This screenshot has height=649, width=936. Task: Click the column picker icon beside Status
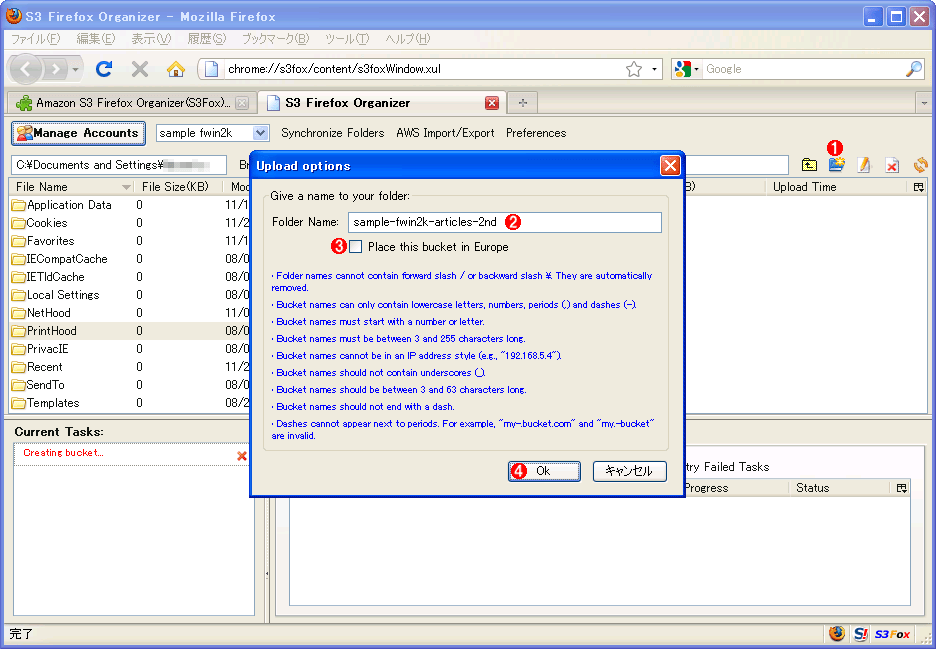pyautogui.click(x=902, y=488)
